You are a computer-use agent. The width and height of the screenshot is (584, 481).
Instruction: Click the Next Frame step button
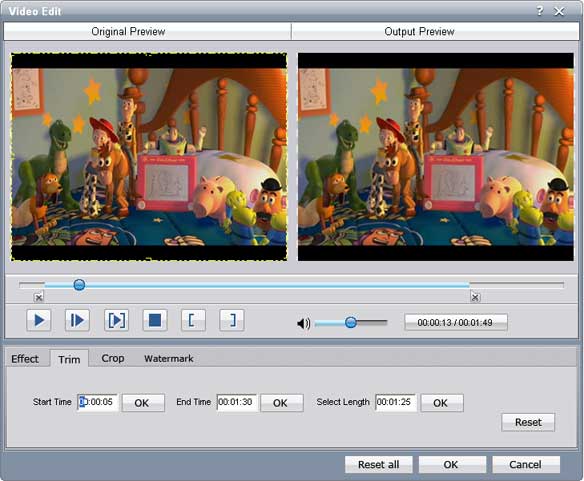(x=77, y=320)
